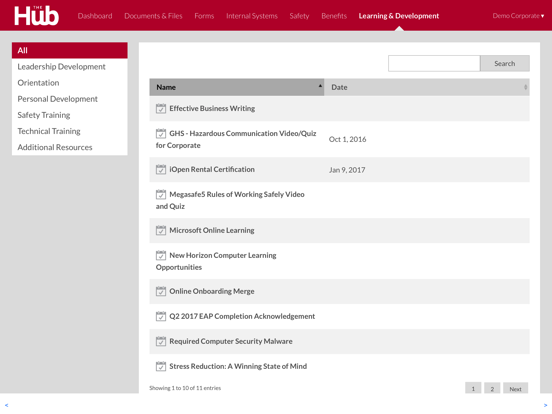
Task: Open Microsoft Online Learning entry
Action: pyautogui.click(x=212, y=230)
